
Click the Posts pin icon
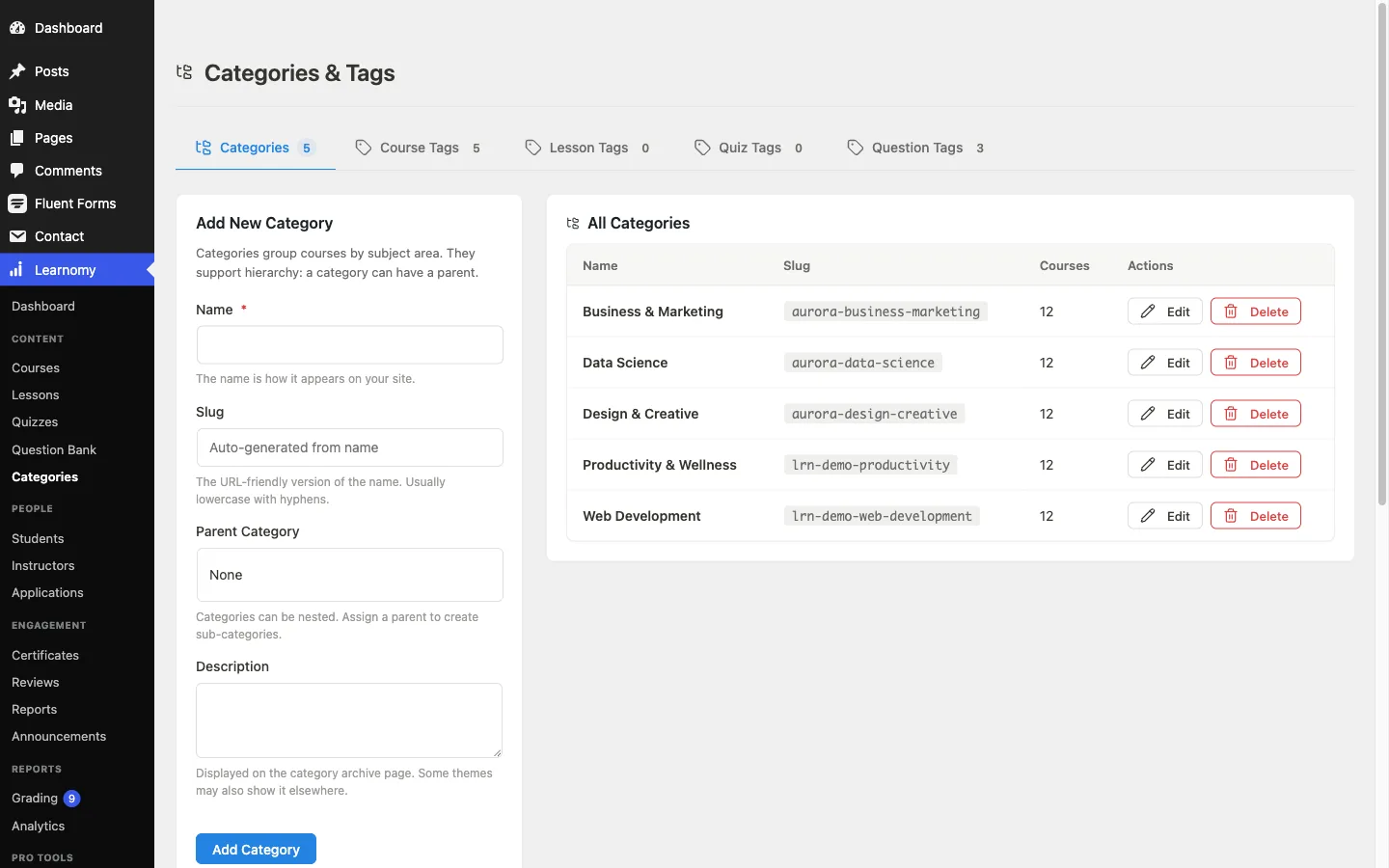pos(17,71)
